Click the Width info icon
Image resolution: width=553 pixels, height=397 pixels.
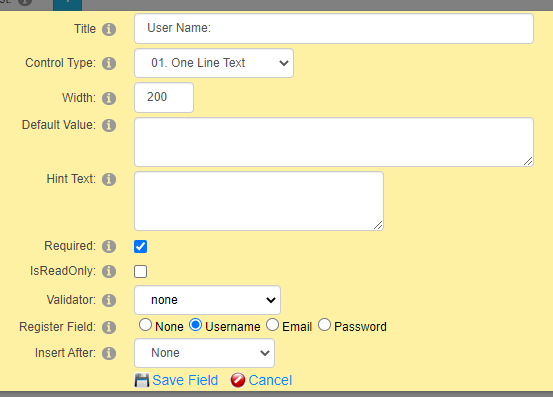click(x=109, y=98)
